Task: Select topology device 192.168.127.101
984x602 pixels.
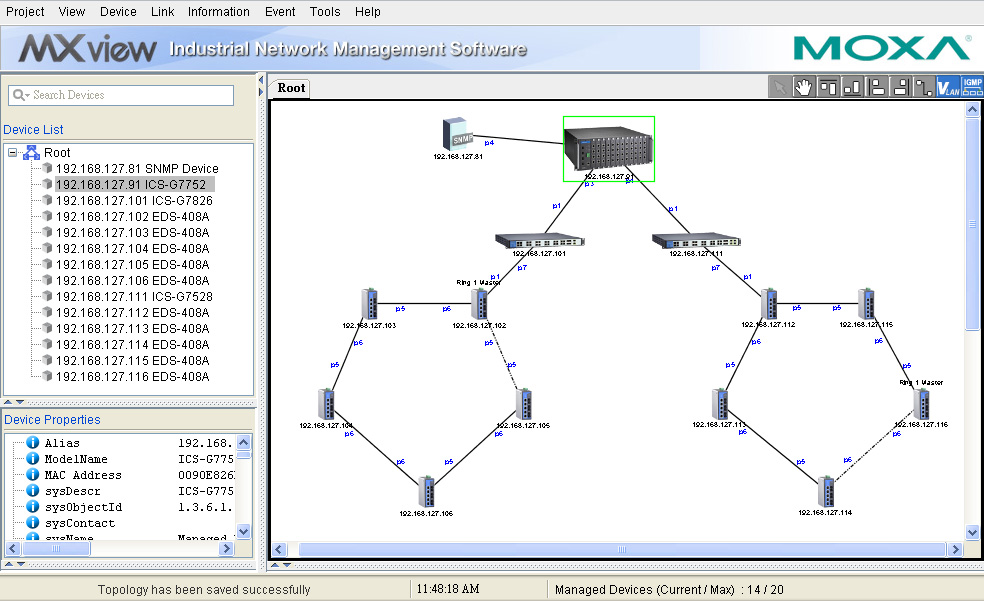Action: (540, 241)
